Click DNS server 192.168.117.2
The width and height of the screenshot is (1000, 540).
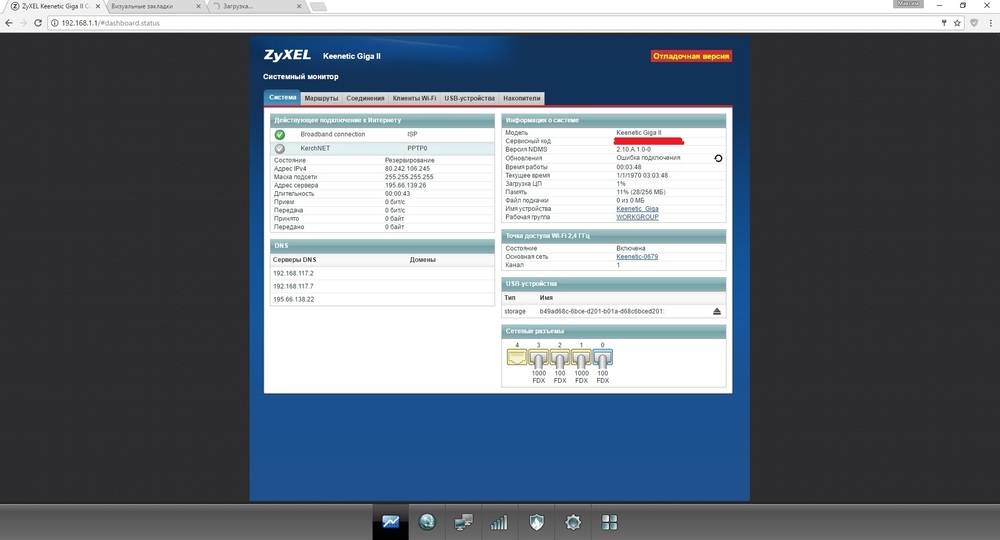click(293, 274)
